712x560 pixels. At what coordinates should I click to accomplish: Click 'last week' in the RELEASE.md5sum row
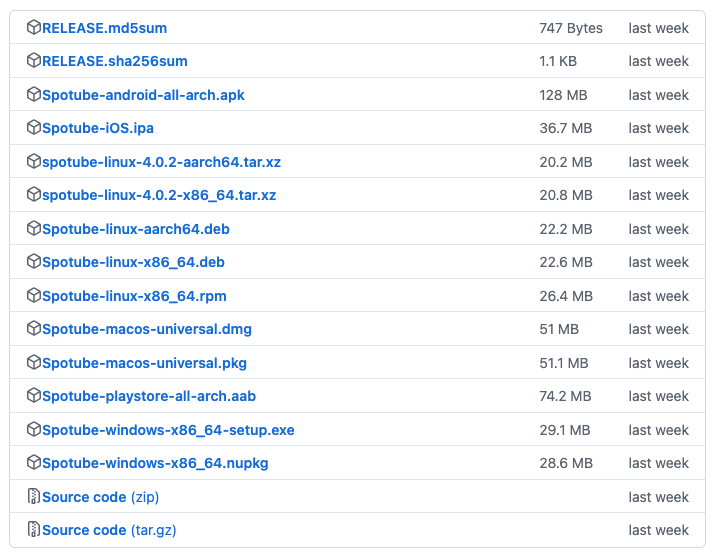point(658,28)
